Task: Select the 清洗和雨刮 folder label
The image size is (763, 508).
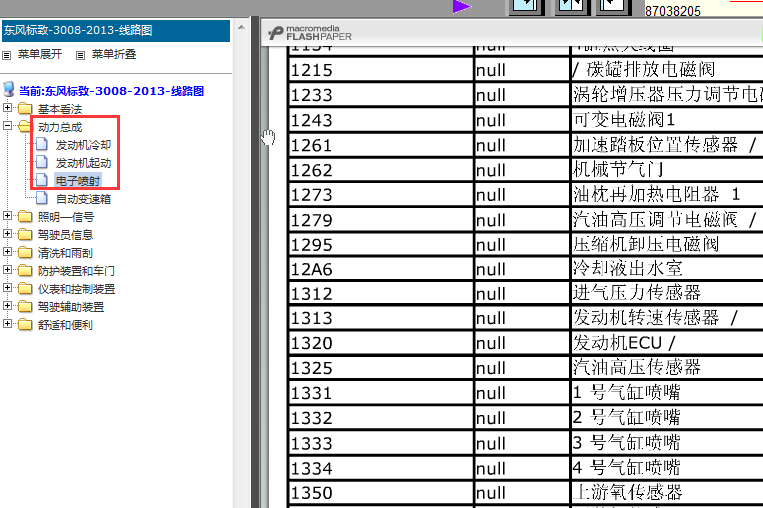Action: 65,253
